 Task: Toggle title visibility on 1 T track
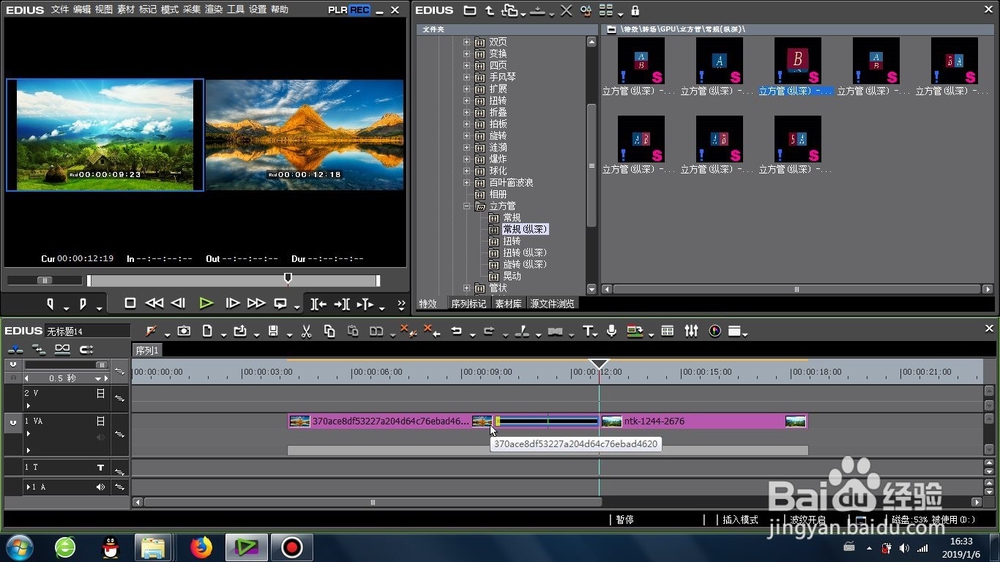100,468
